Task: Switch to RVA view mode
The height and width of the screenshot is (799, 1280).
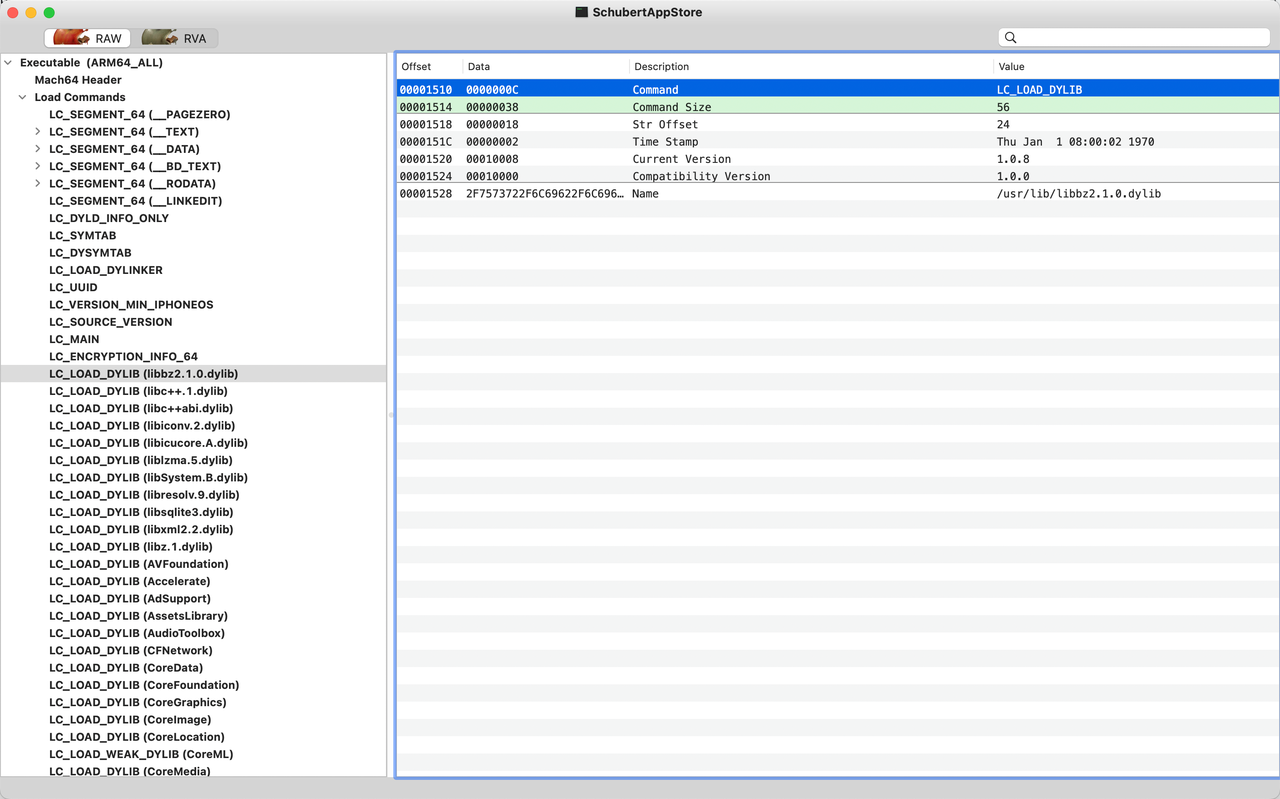Action: pyautogui.click(x=174, y=38)
